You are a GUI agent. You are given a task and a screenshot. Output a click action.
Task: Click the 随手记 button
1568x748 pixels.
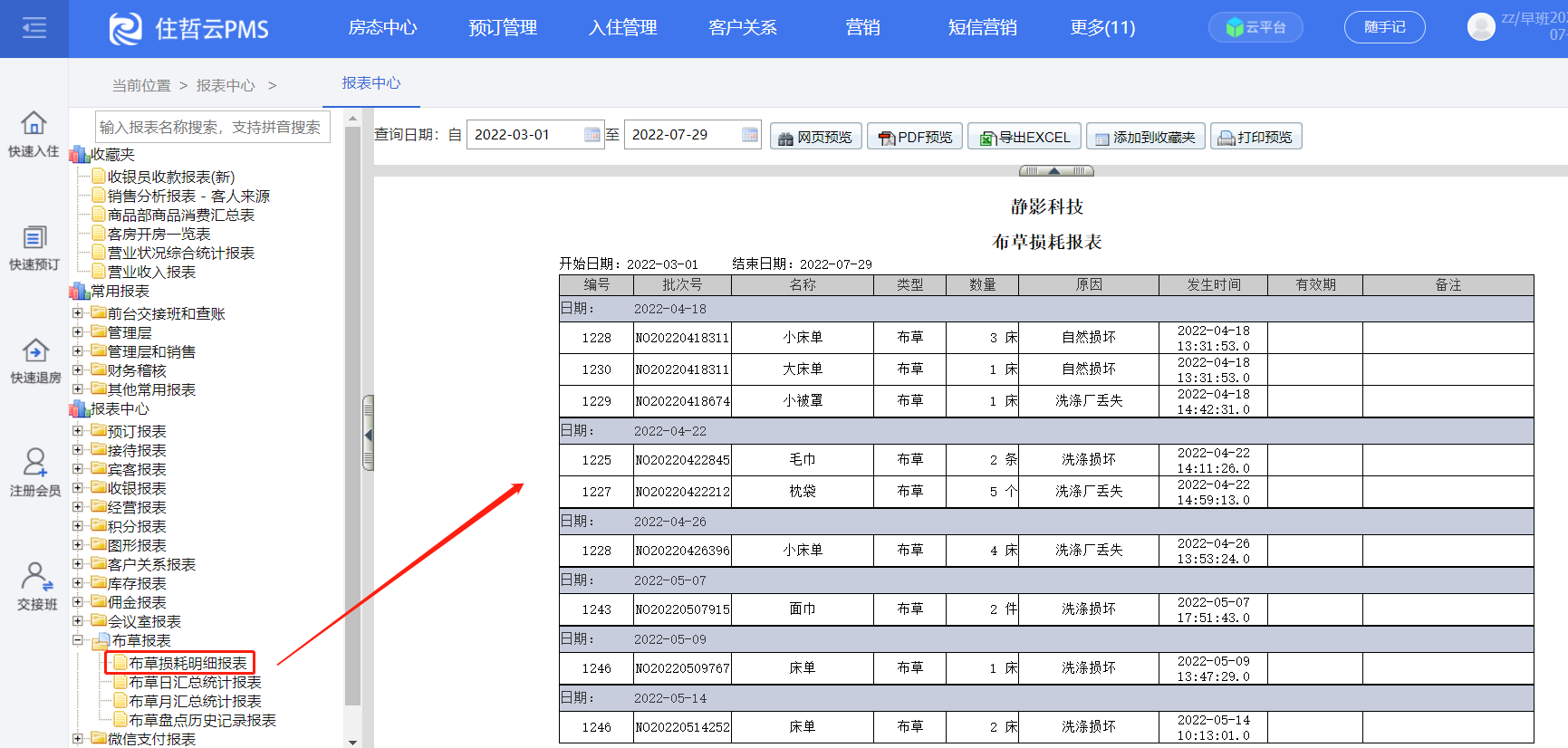[1385, 27]
